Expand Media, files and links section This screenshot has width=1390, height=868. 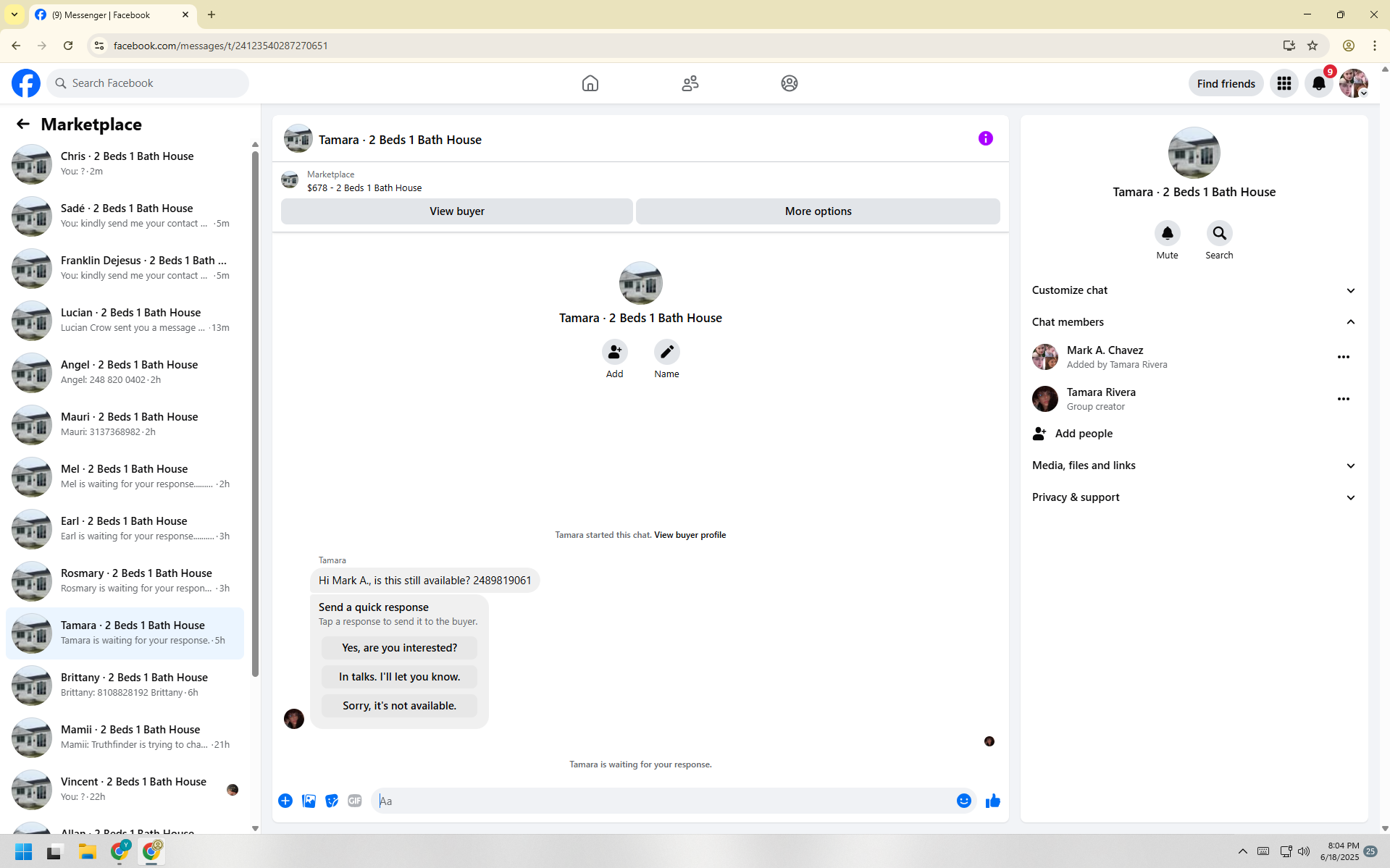coord(1194,465)
